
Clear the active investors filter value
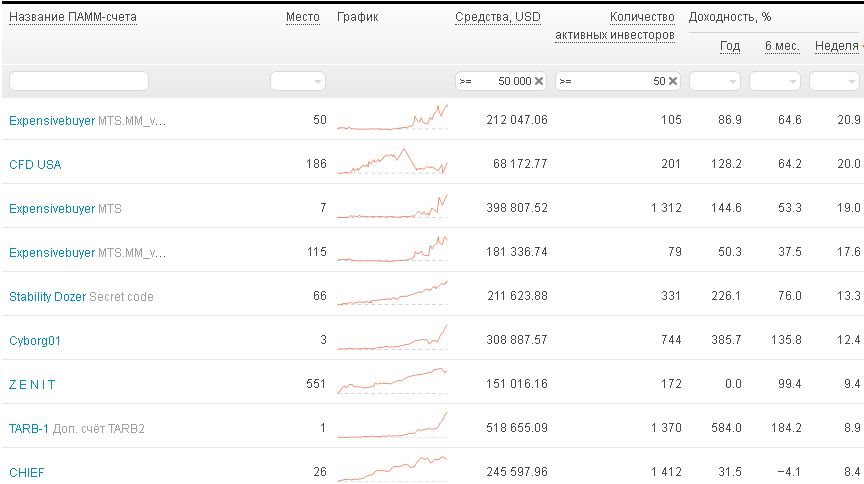tap(673, 81)
